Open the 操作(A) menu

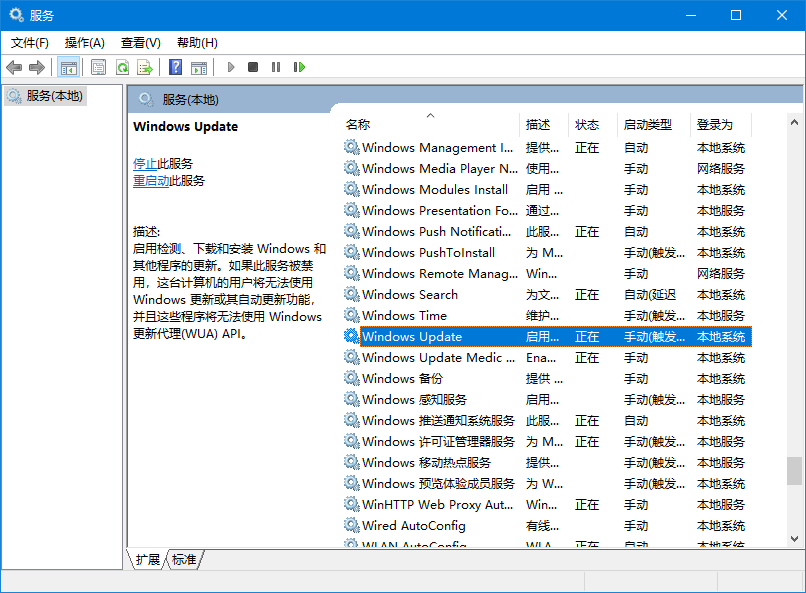tap(86, 43)
